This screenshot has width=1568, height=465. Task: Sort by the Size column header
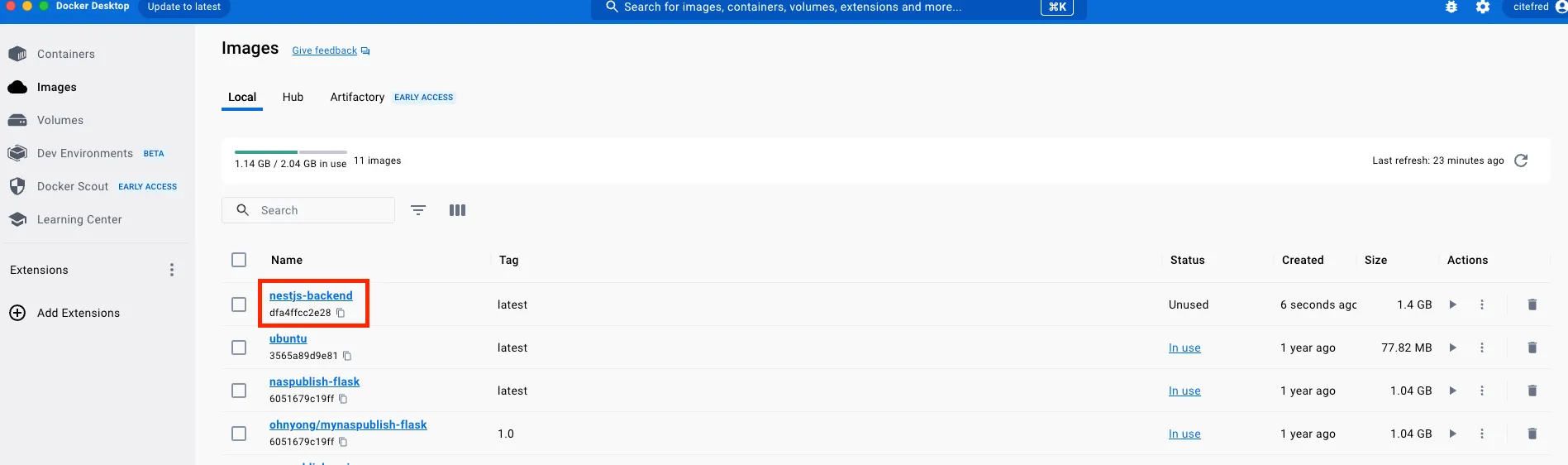point(1375,260)
